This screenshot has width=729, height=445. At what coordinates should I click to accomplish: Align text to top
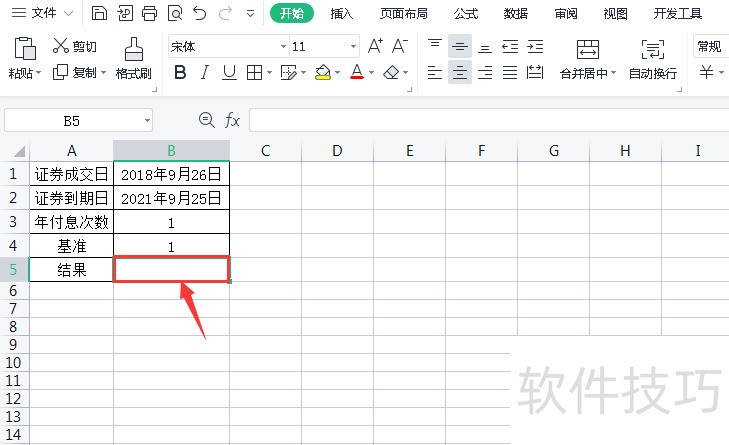(435, 46)
